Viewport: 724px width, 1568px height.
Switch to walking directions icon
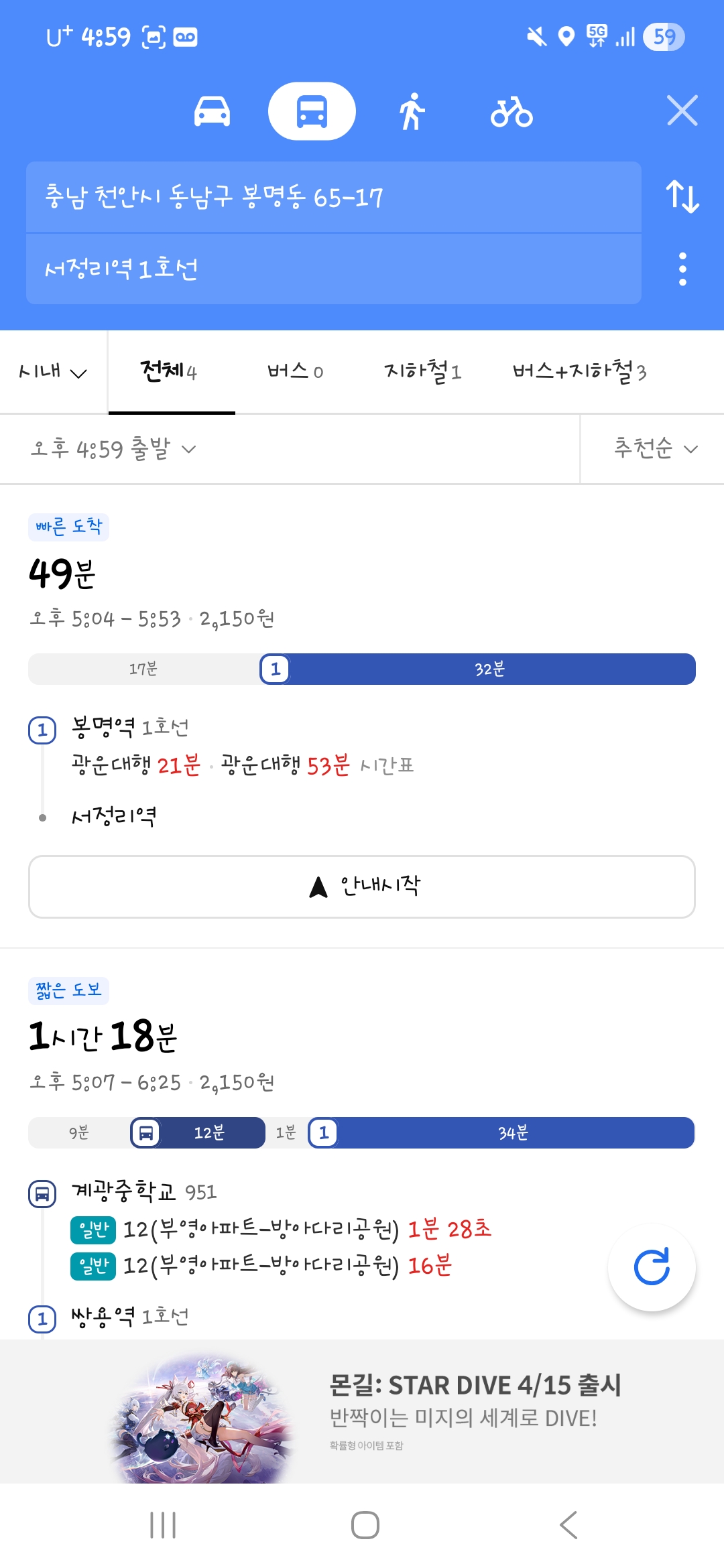tap(412, 111)
